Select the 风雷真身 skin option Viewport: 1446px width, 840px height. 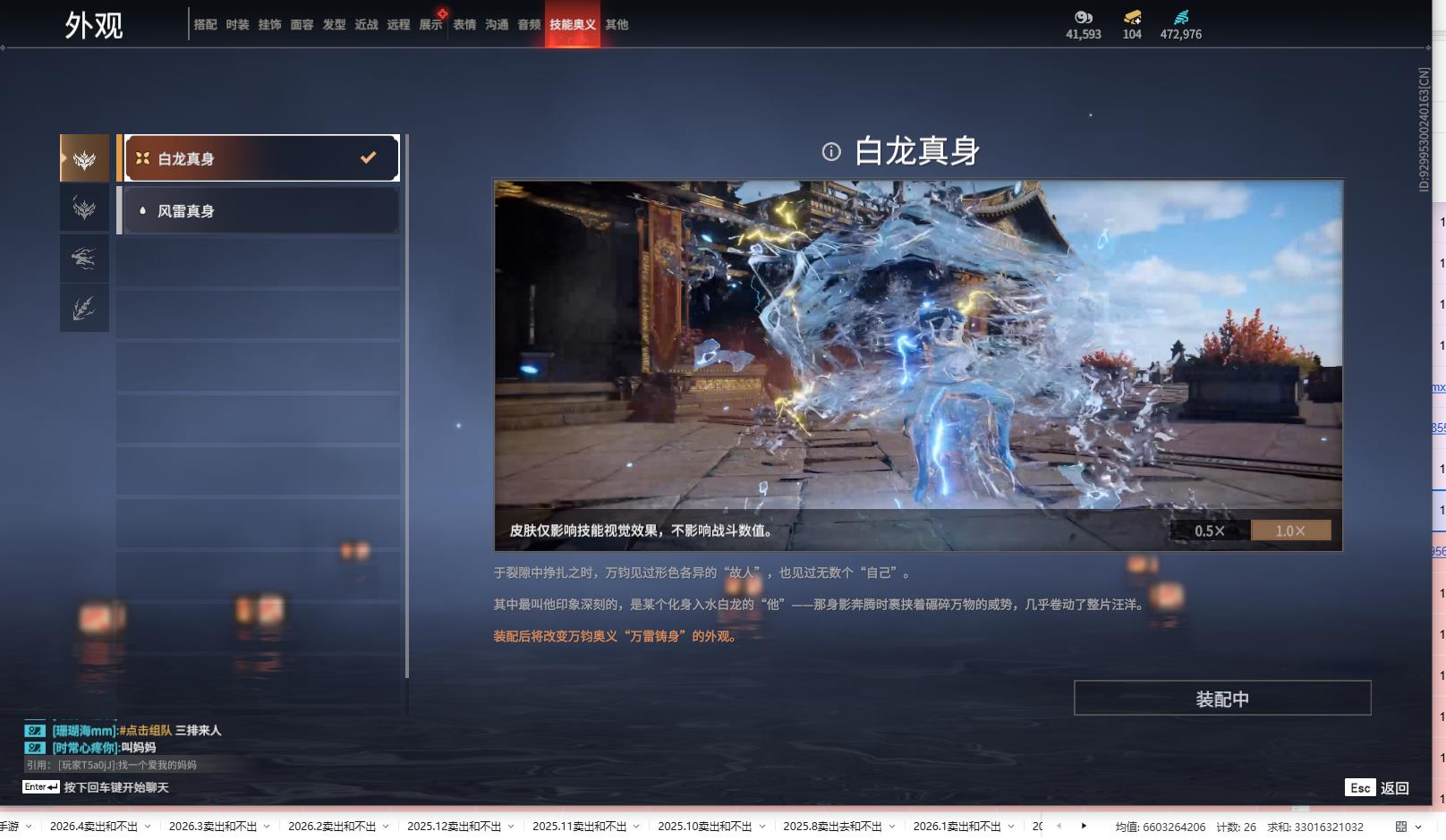coord(259,210)
